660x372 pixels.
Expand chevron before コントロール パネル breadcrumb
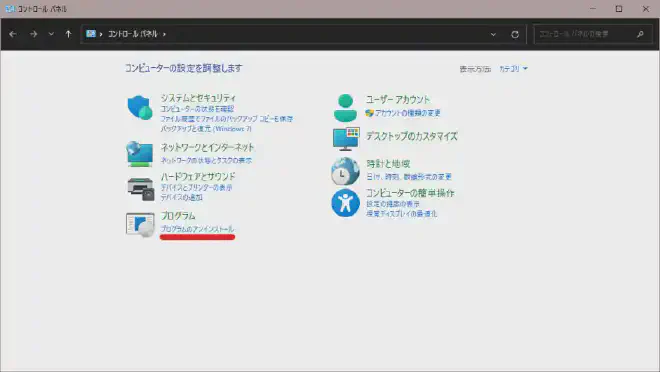point(101,34)
